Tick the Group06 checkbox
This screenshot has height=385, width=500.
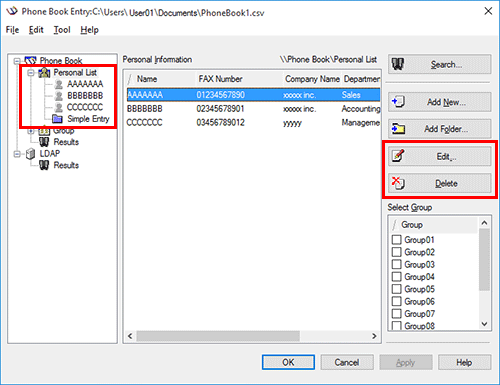396,301
